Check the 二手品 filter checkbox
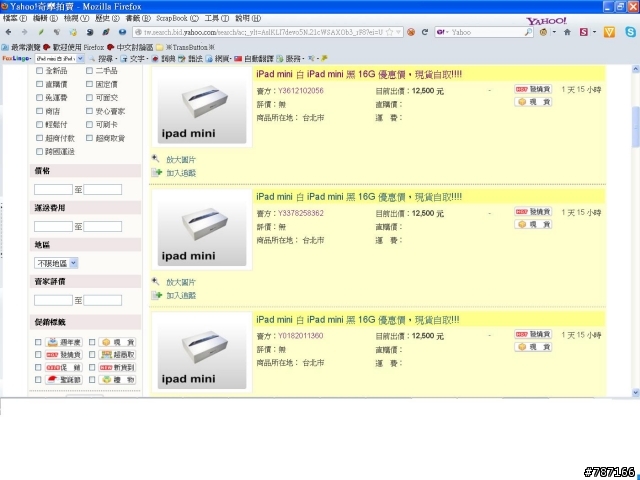The height and width of the screenshot is (480, 640). [x=89, y=71]
